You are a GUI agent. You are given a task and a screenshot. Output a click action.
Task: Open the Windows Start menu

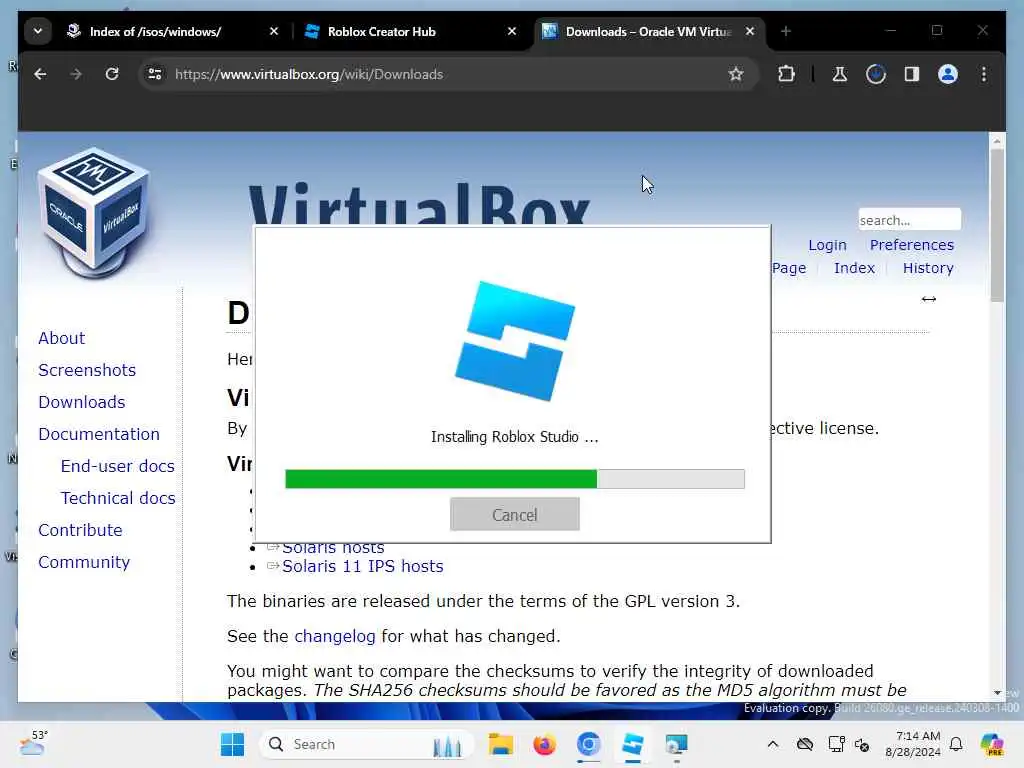click(232, 744)
